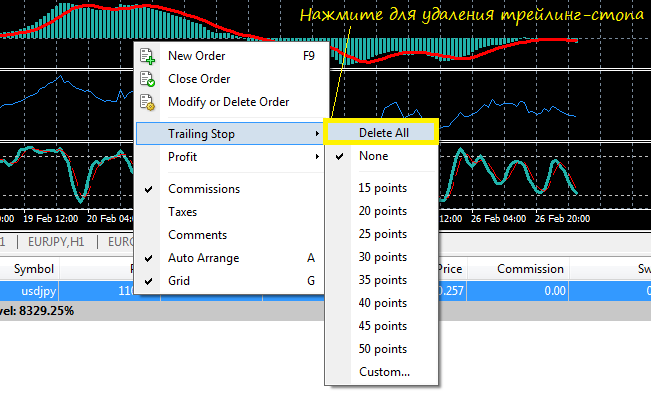Open Custom... trailing stop dialog
Image resolution: width=651 pixels, height=419 pixels.
(381, 372)
